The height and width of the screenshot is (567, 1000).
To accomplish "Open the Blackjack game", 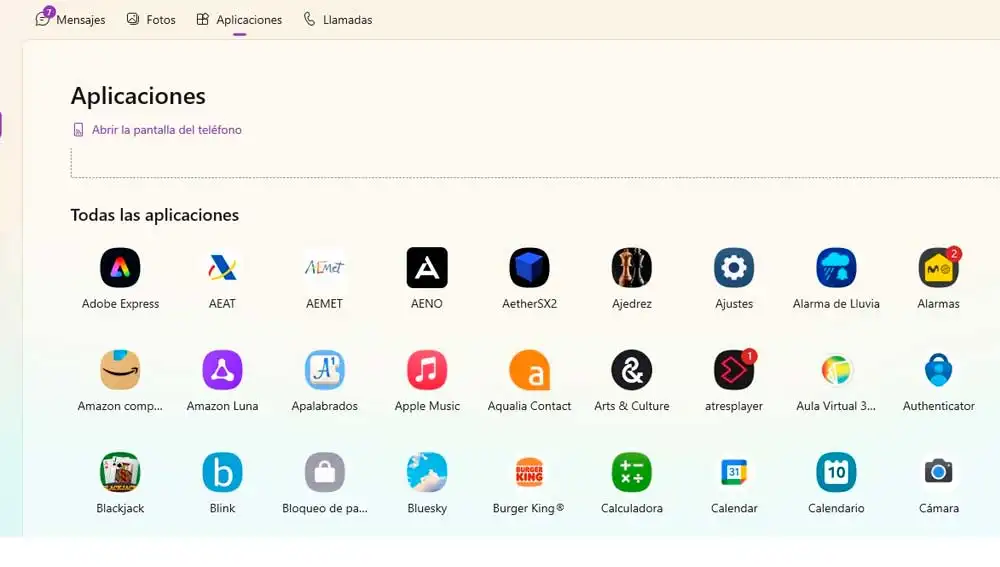I will point(120,473).
